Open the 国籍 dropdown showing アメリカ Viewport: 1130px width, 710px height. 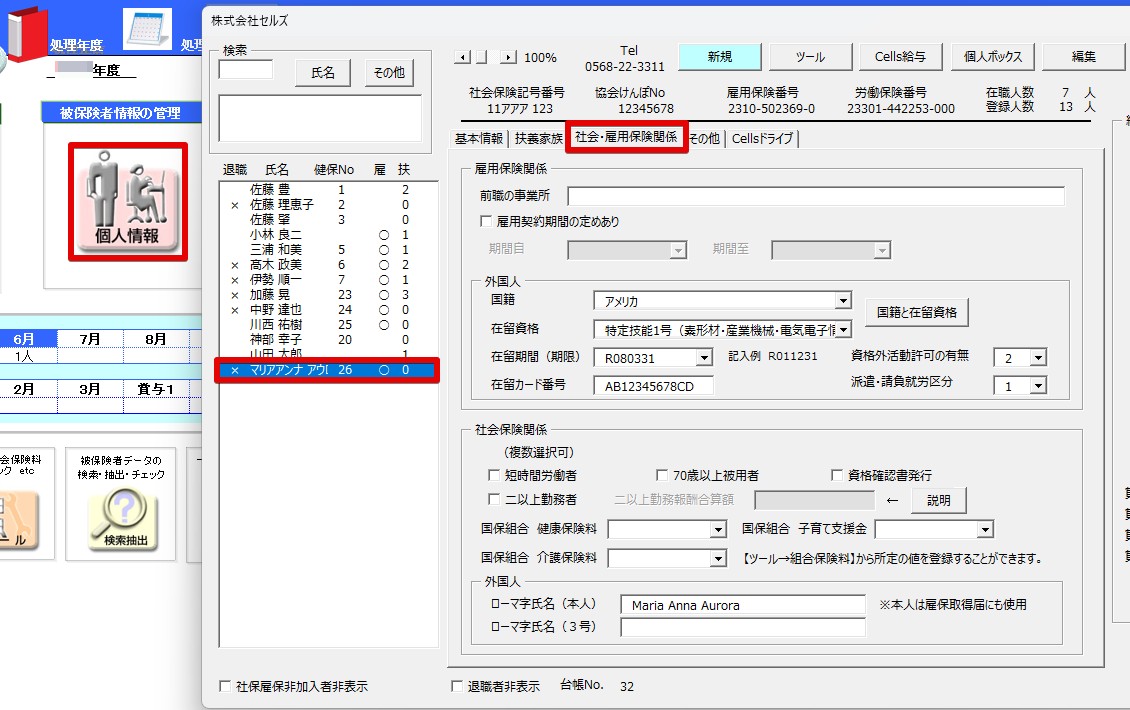pos(843,301)
